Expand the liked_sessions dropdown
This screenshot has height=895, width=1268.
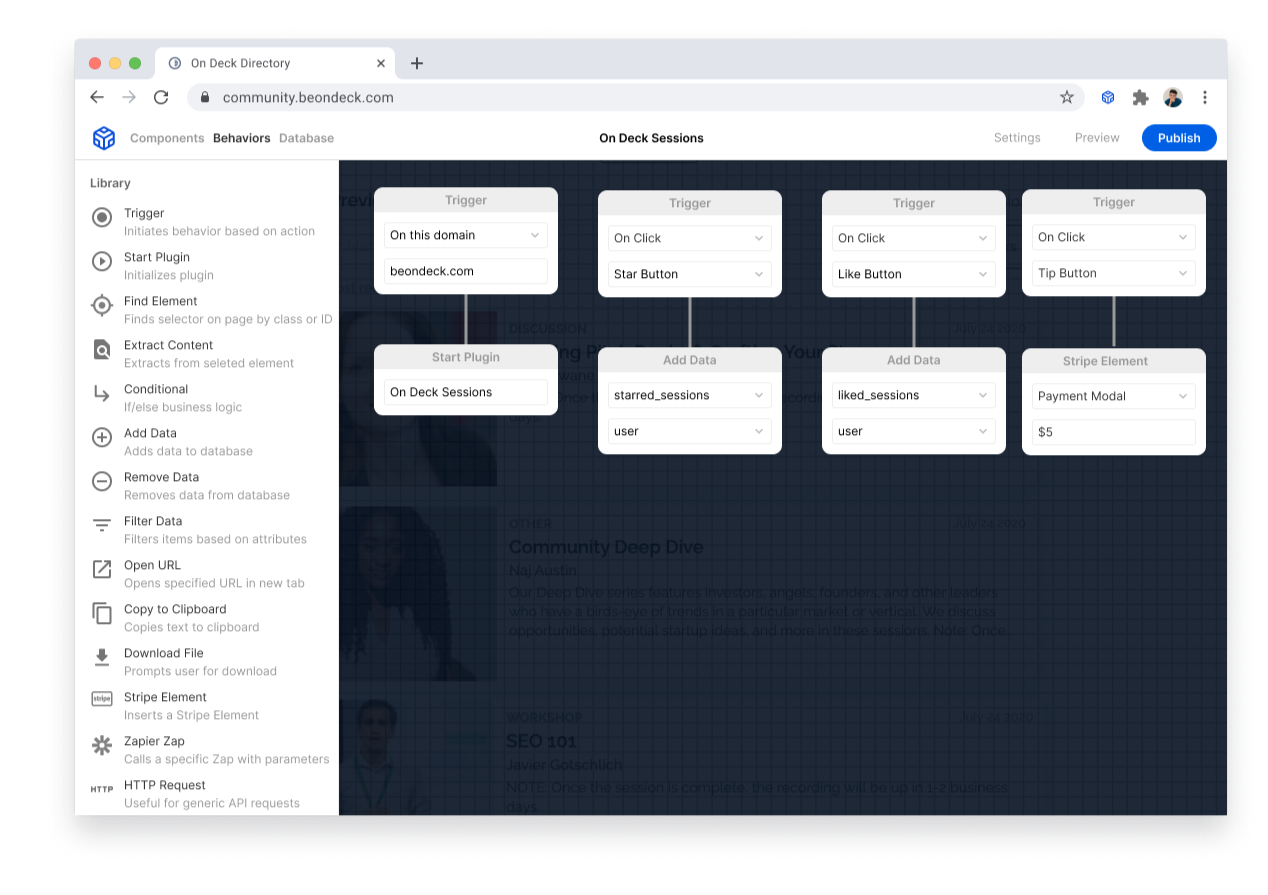[x=913, y=395]
